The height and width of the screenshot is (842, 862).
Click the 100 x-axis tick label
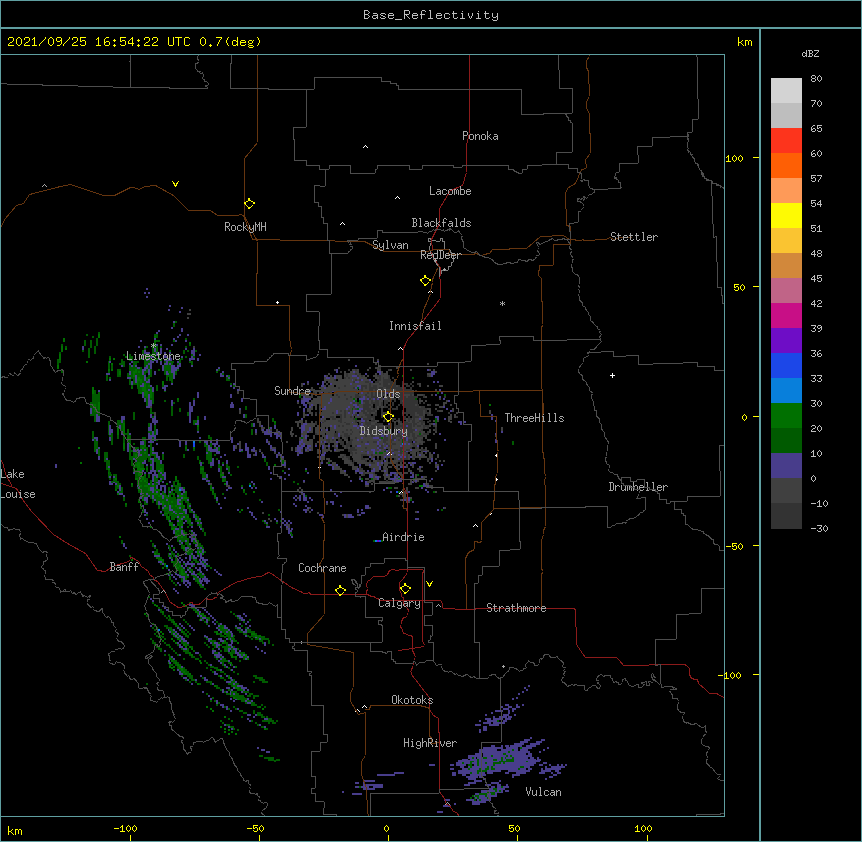point(643,828)
